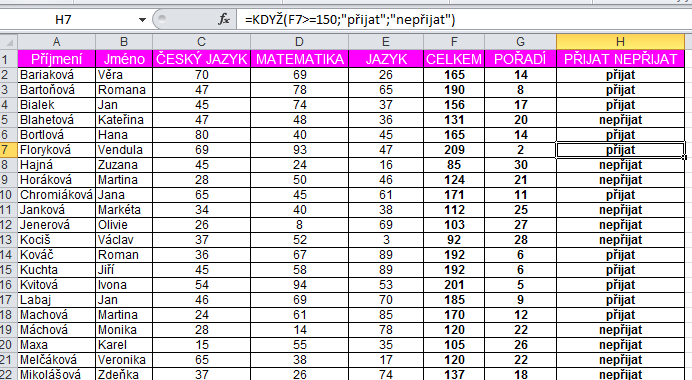
Task: Click the POŘADÍ value 30
Action: [x=520, y=165]
